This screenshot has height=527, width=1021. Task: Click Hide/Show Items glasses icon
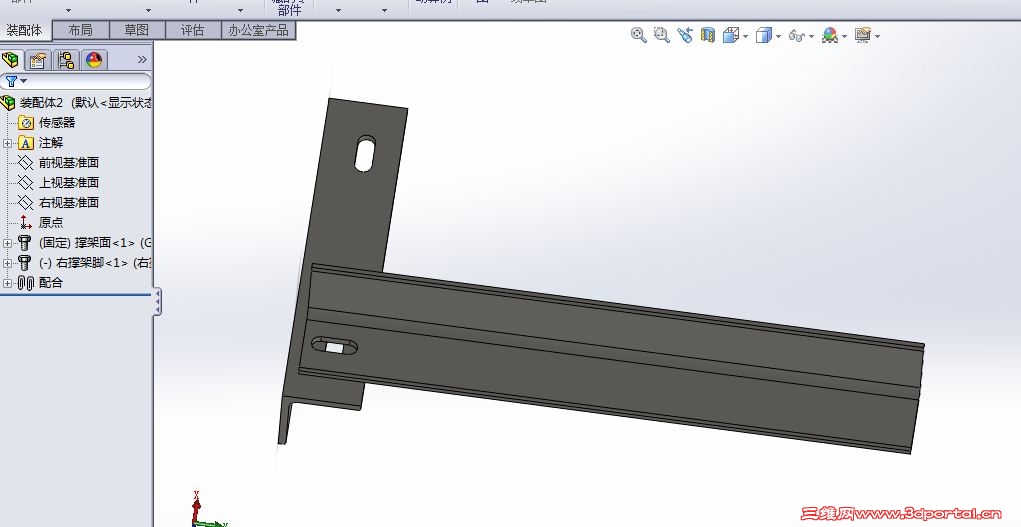click(x=796, y=35)
